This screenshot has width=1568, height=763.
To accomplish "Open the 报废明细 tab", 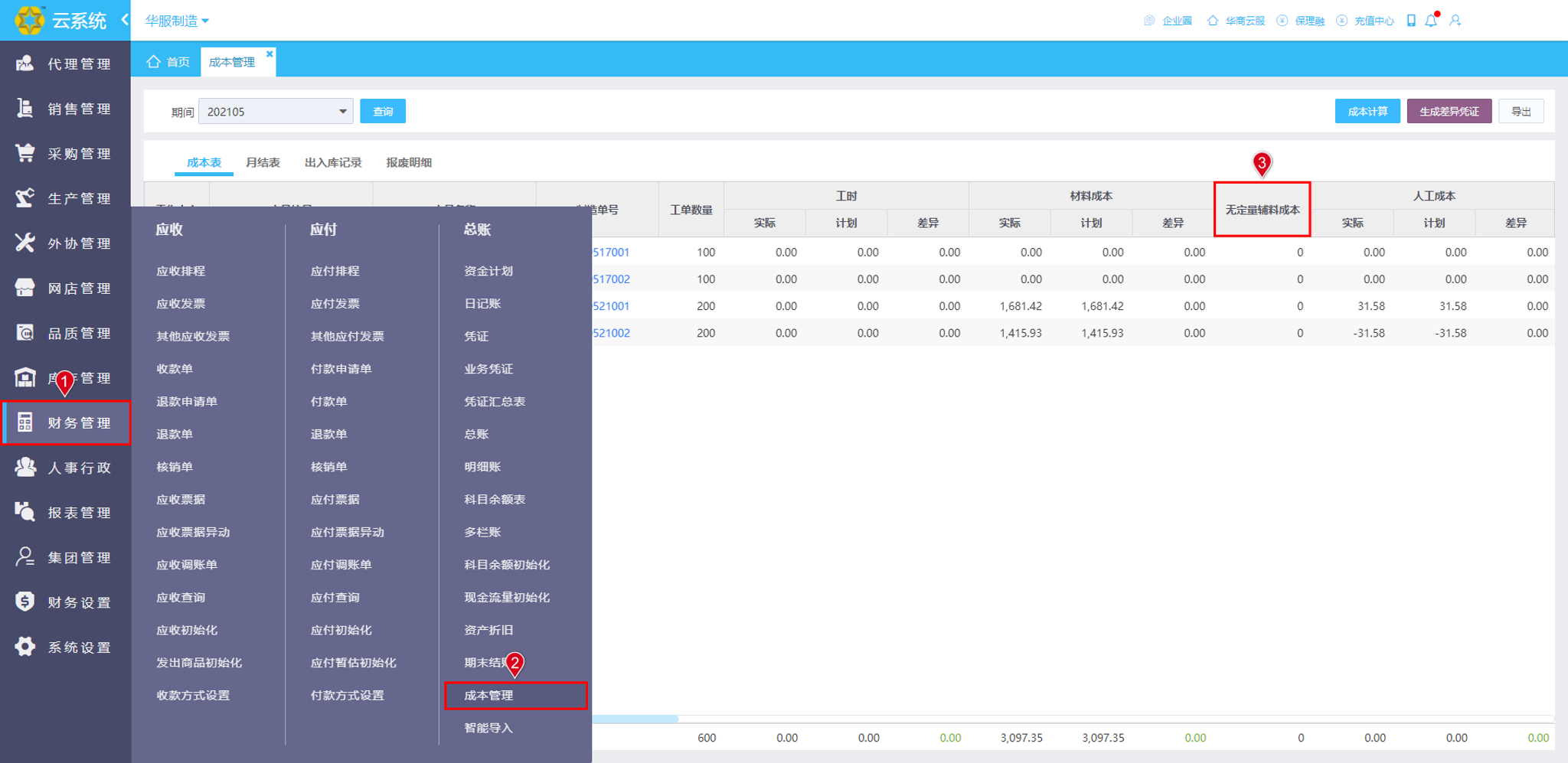I will click(409, 162).
